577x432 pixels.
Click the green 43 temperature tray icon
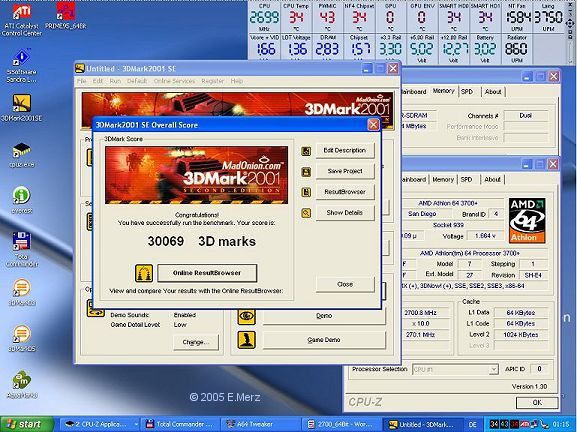504,425
